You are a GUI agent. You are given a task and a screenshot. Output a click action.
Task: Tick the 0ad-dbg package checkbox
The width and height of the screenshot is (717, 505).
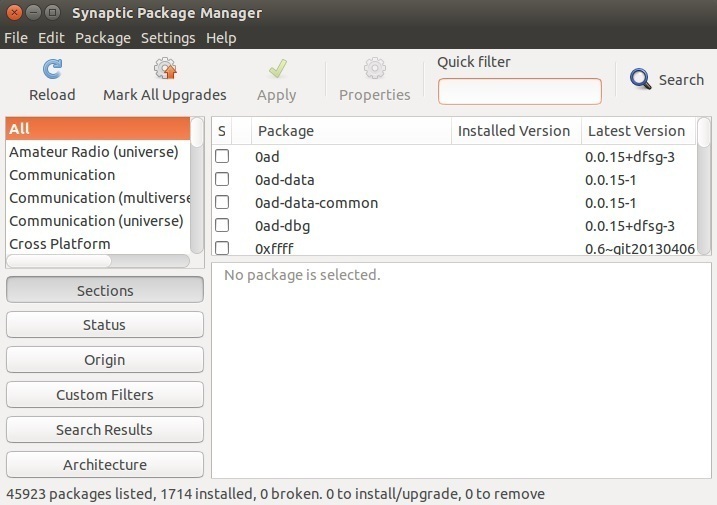click(x=222, y=226)
